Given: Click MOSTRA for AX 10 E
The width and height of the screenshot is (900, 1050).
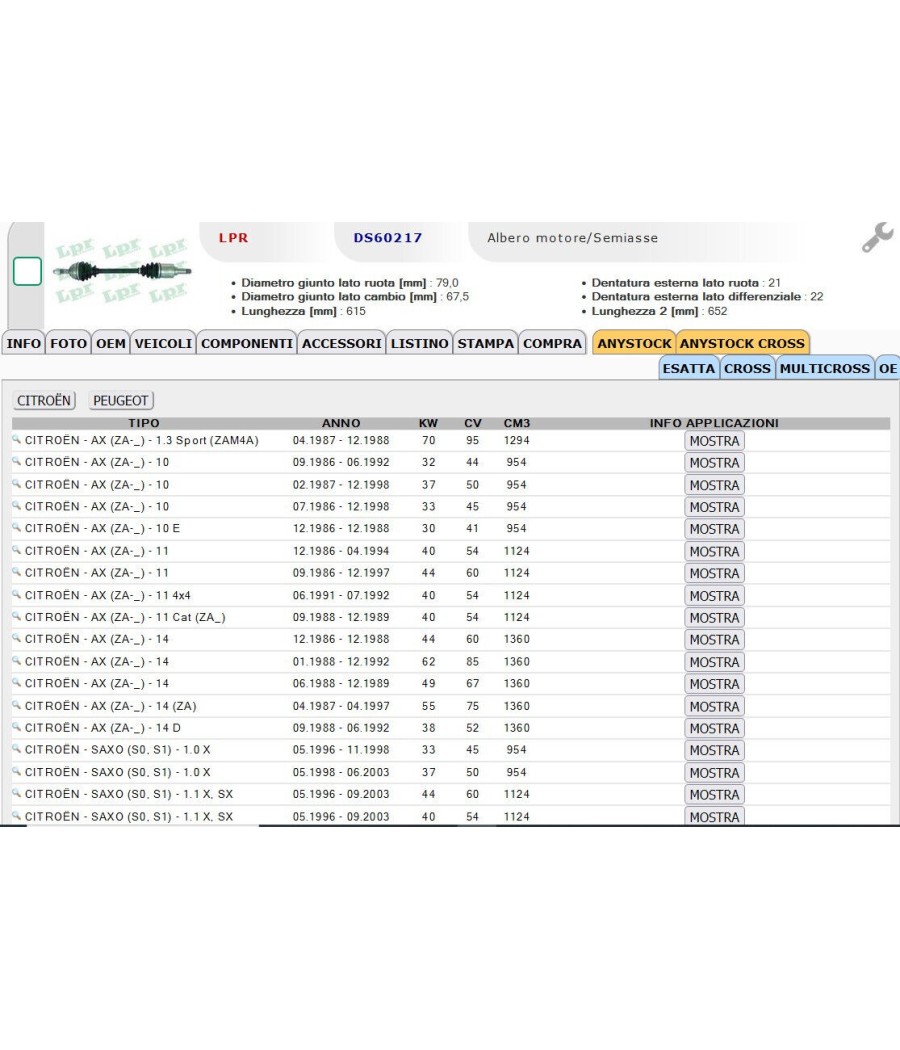Looking at the screenshot, I should click(715, 529).
